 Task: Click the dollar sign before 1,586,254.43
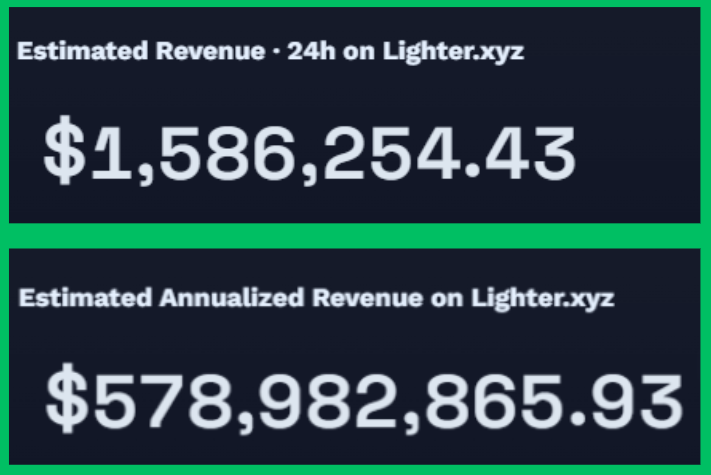coord(66,157)
